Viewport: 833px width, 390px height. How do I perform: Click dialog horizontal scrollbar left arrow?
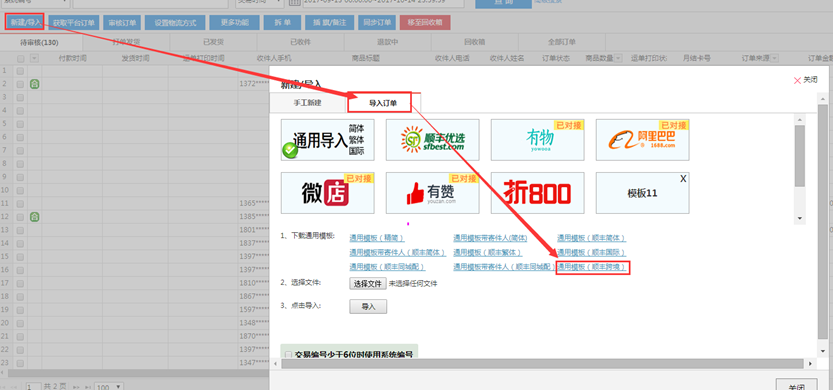click(x=275, y=363)
